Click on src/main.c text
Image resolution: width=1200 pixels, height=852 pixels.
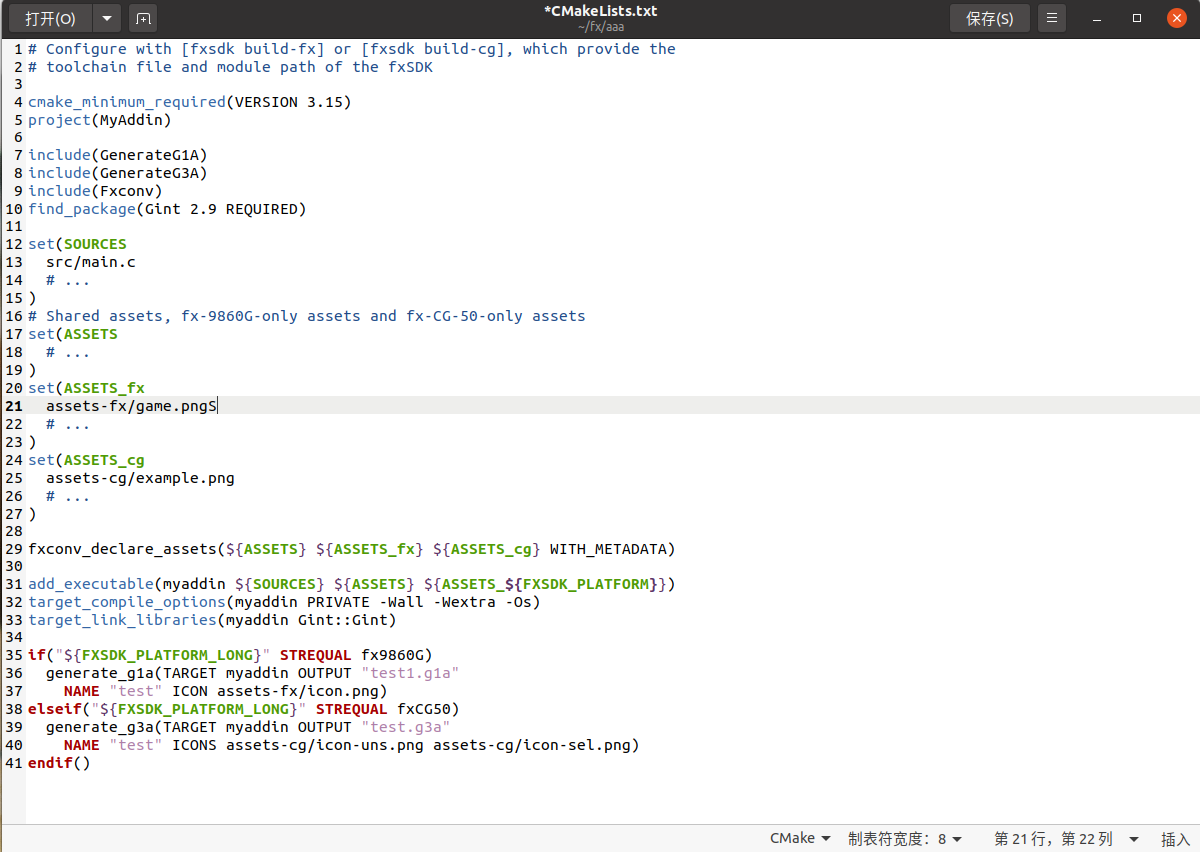tap(91, 262)
